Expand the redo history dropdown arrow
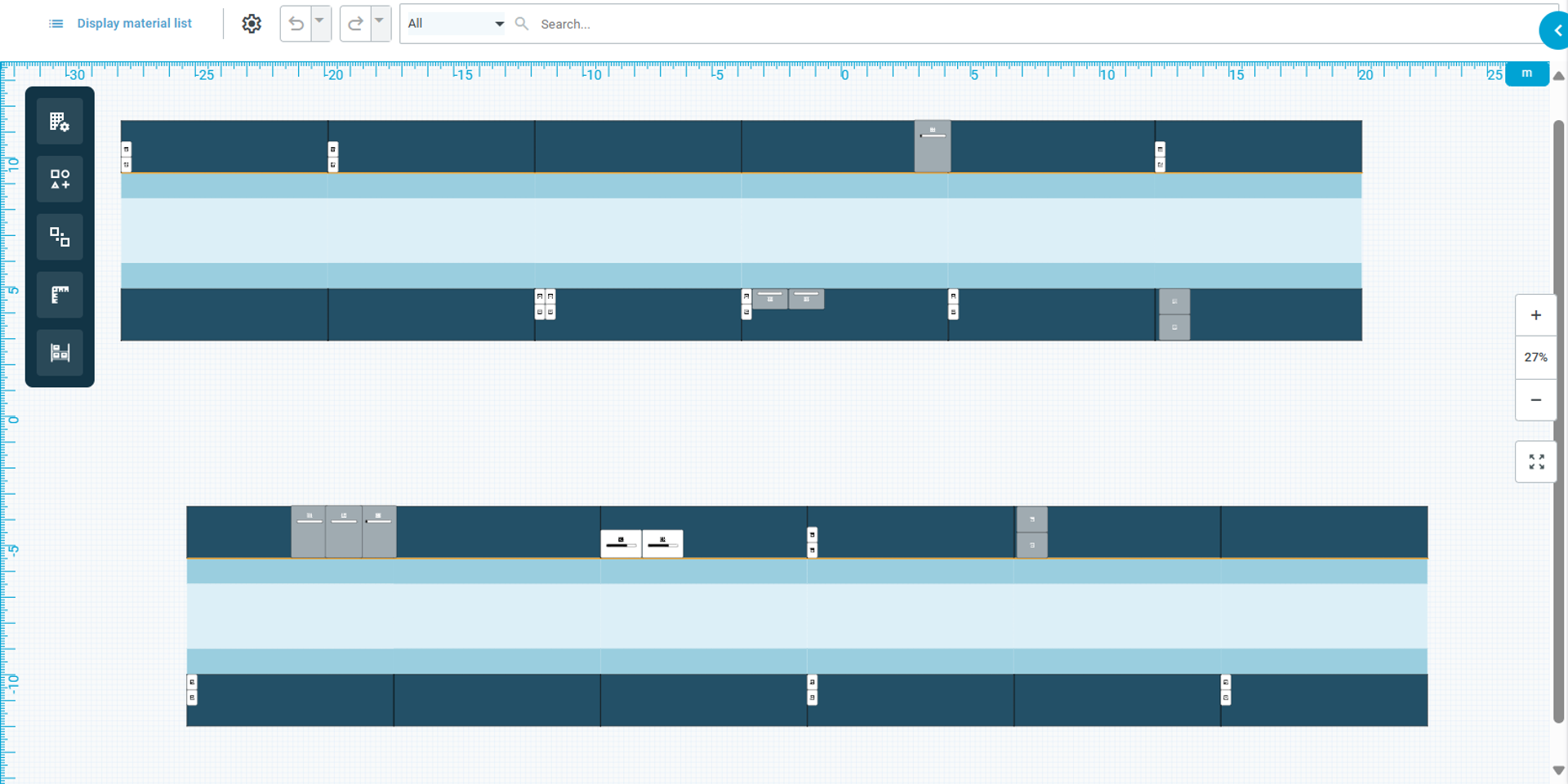This screenshot has height=784, width=1568. (x=380, y=21)
